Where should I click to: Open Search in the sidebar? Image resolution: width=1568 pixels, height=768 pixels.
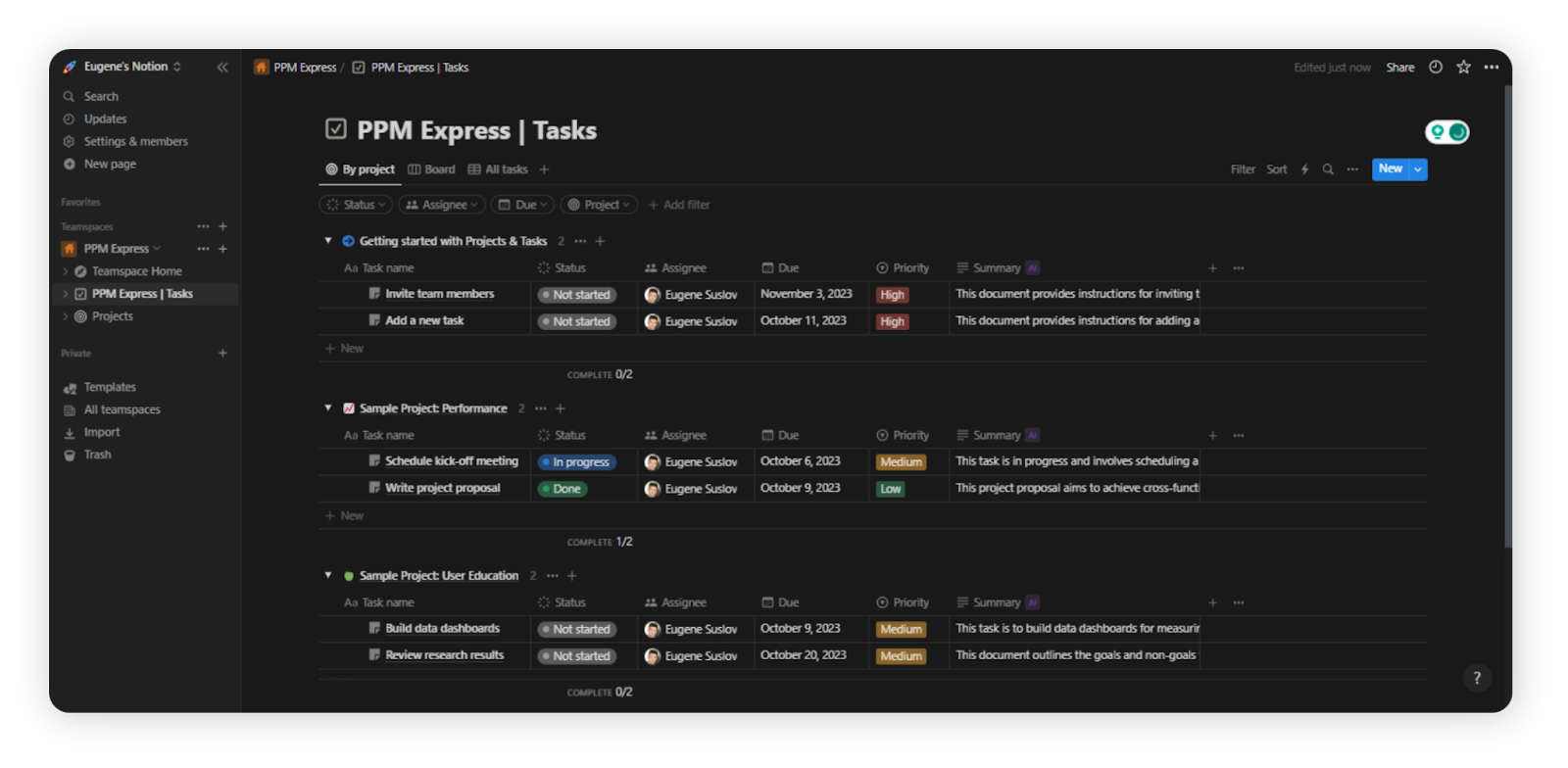pos(101,96)
